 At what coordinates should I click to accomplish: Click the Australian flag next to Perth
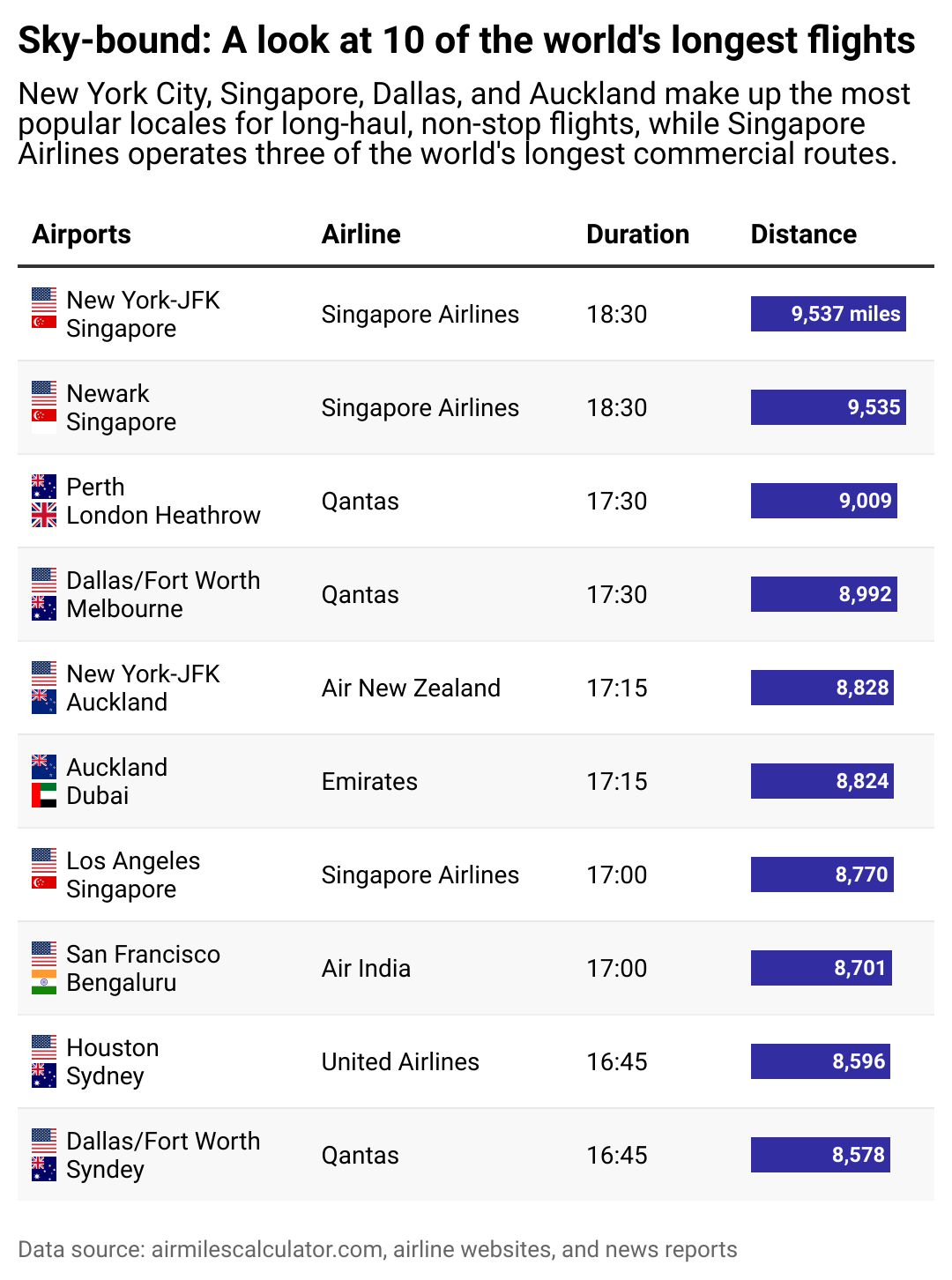44,487
